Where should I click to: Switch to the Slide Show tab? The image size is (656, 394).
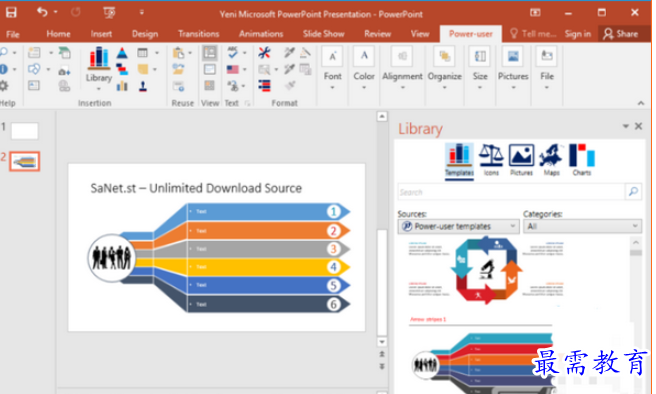[x=323, y=34]
